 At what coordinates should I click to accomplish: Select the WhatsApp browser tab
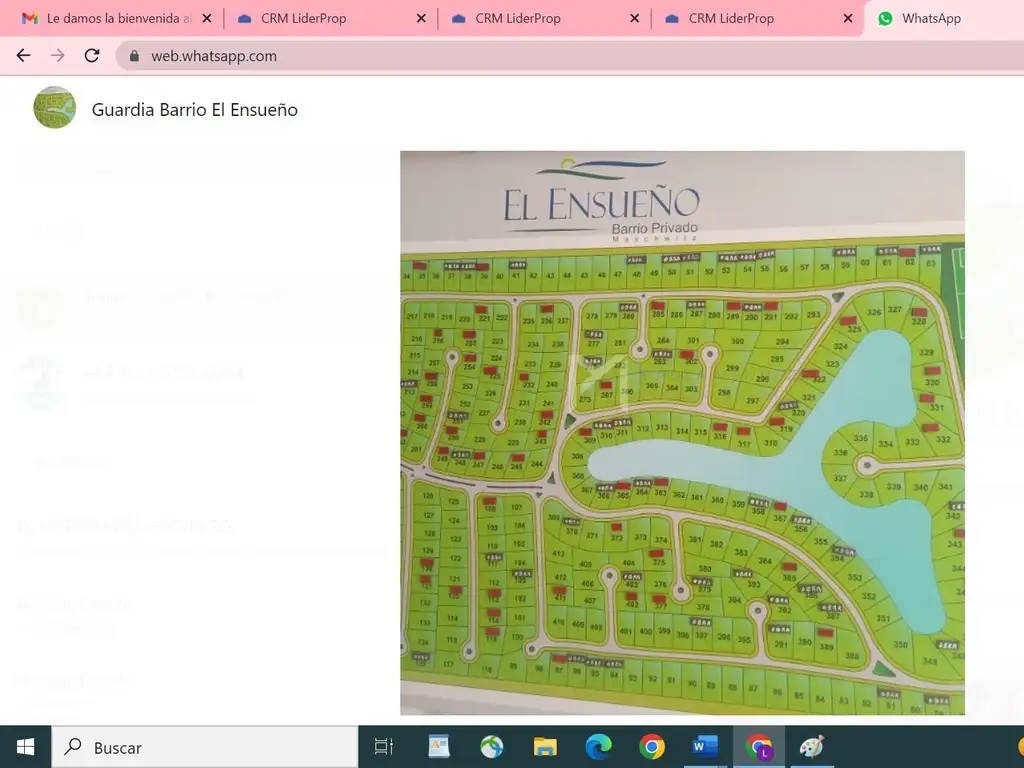click(x=930, y=18)
